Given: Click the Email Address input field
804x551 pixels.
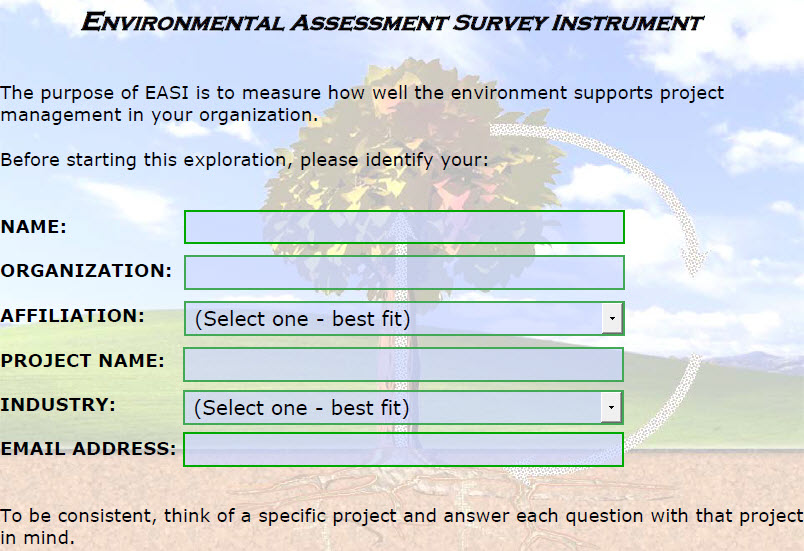Looking at the screenshot, I should click(x=404, y=450).
